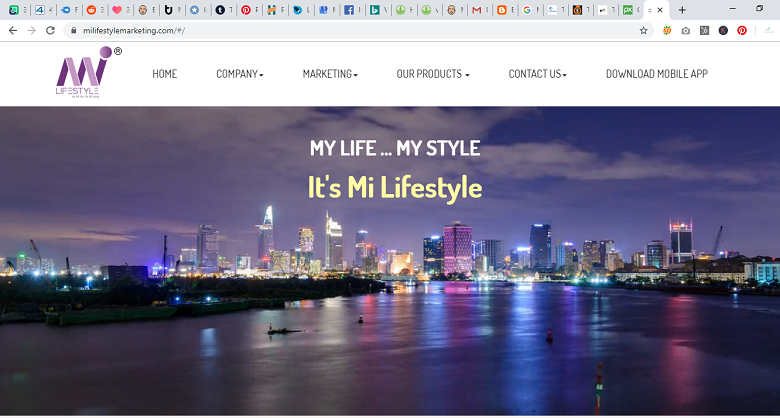Expand the OUR PRODUCTS dropdown menu
The height and width of the screenshot is (418, 780).
(433, 74)
